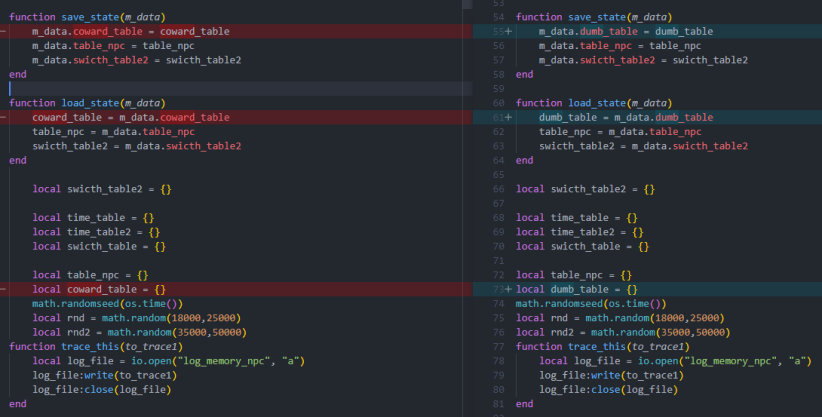822x417 pixels.
Task: Click line number 66 in the gutter
Action: click(x=495, y=189)
